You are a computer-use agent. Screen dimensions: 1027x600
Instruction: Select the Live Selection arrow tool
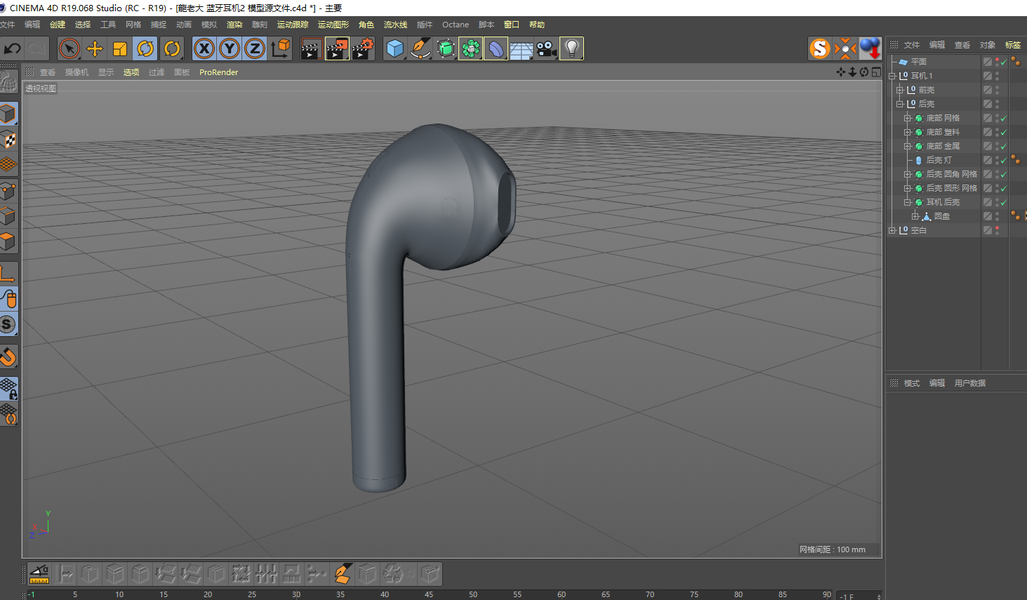point(69,48)
